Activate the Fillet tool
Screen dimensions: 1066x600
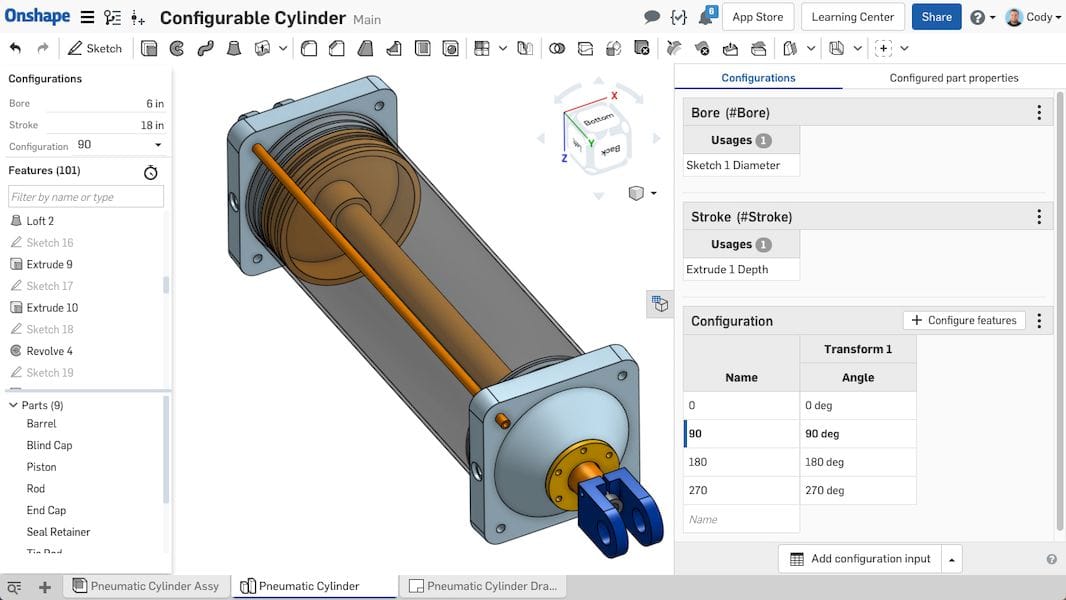309,48
